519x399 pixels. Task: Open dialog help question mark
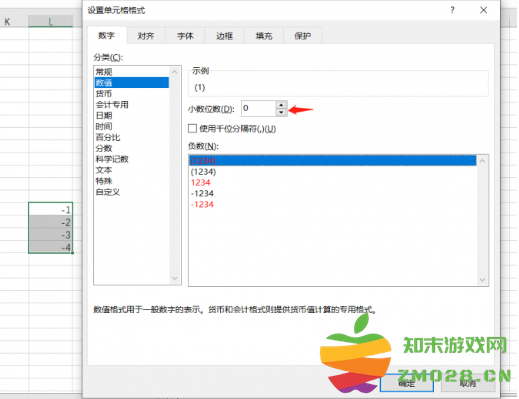coord(452,10)
